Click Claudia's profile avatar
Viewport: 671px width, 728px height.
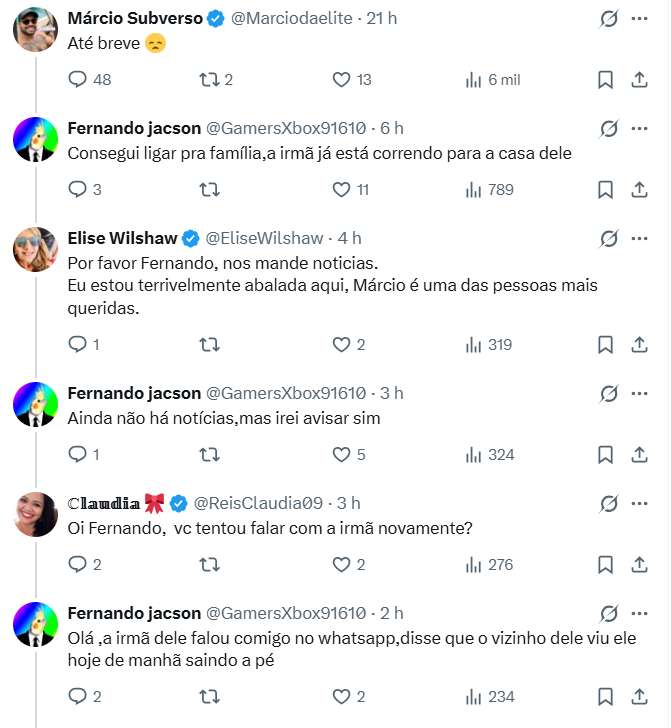click(35, 514)
